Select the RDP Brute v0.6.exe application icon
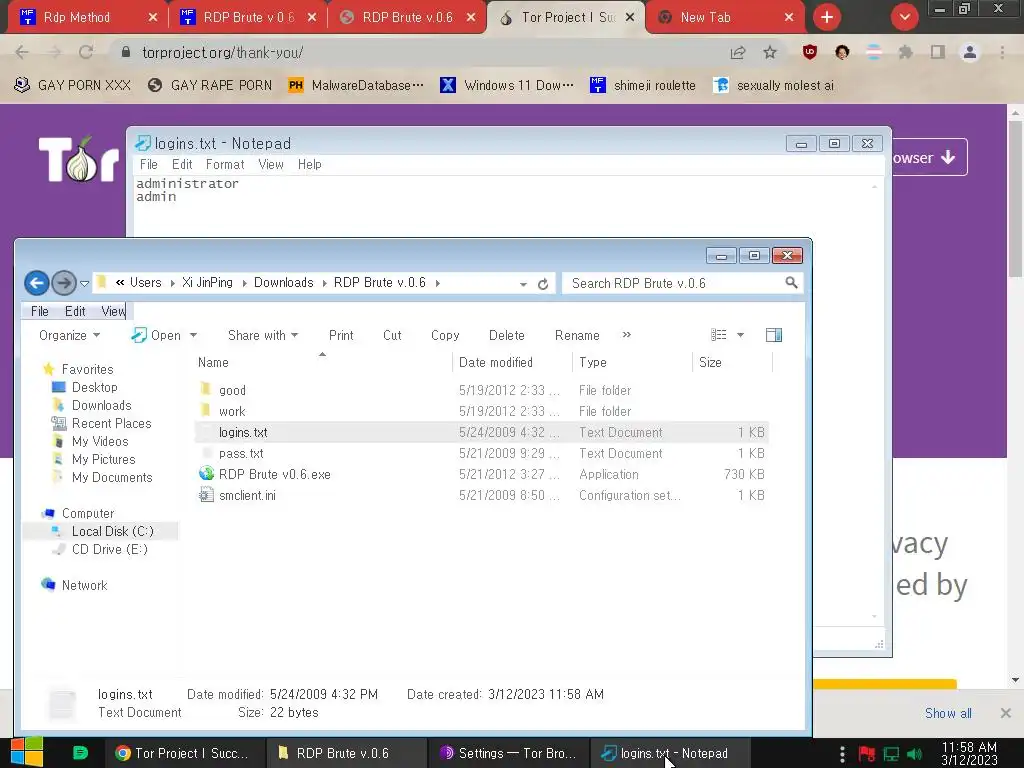The width and height of the screenshot is (1024, 768). (x=206, y=473)
